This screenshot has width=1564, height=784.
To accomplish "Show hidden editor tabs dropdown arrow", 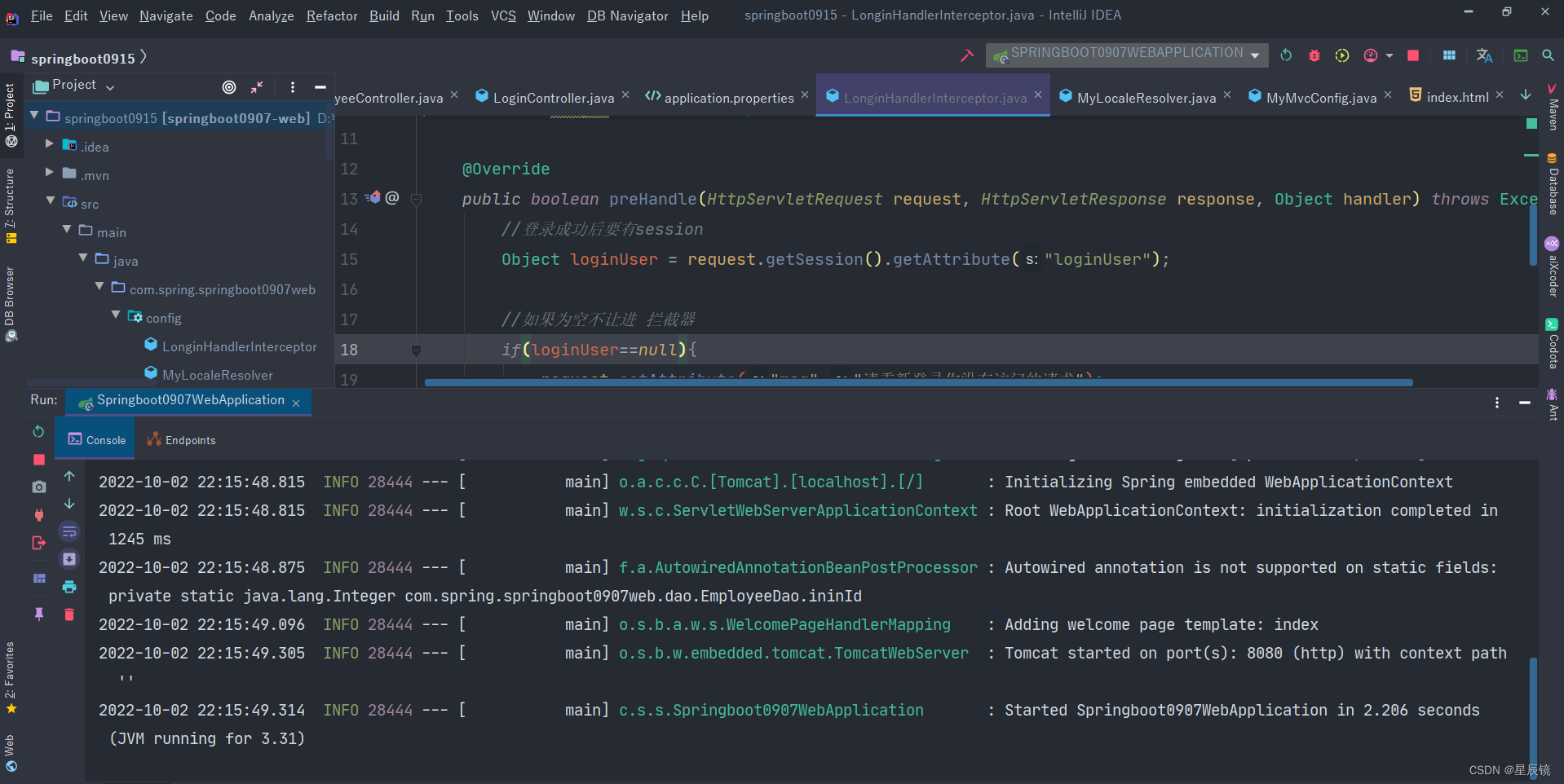I will click(1525, 95).
